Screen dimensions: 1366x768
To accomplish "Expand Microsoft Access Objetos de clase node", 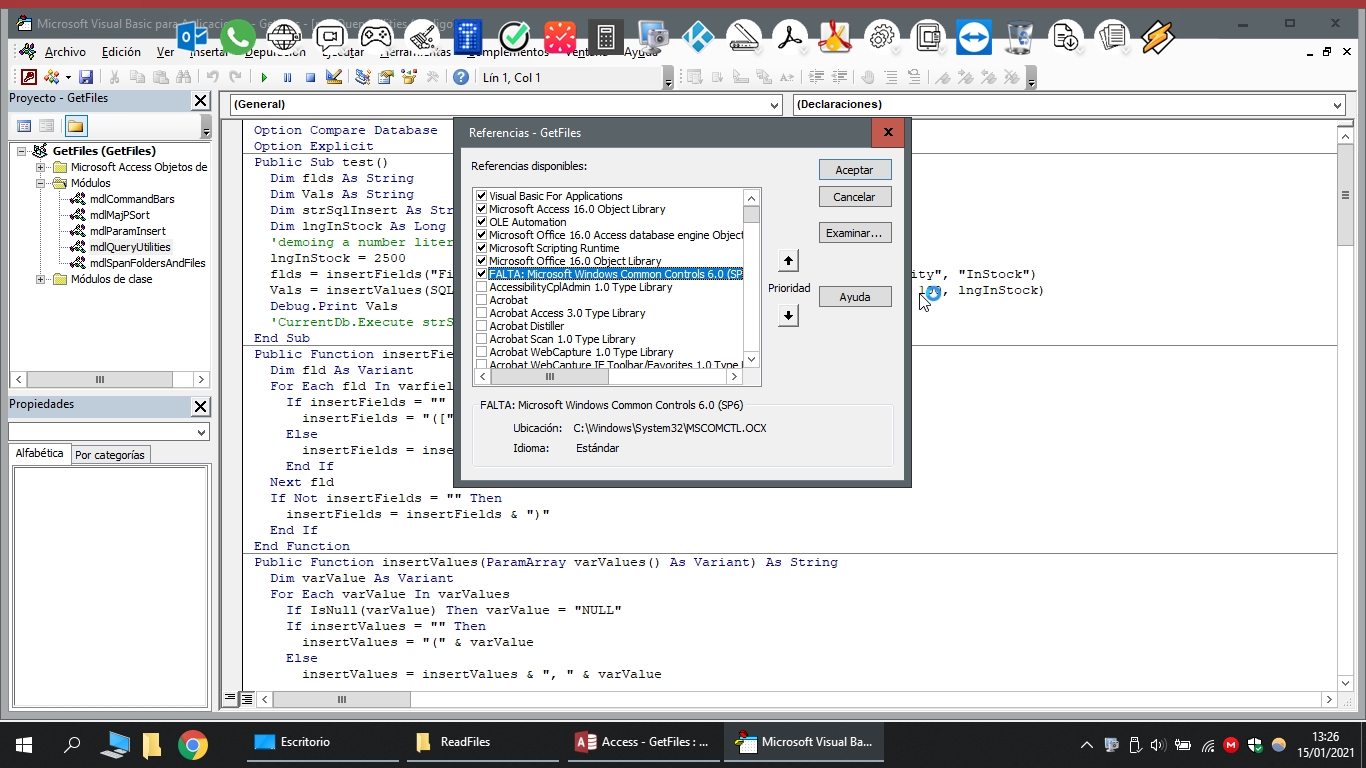I will (41, 167).
